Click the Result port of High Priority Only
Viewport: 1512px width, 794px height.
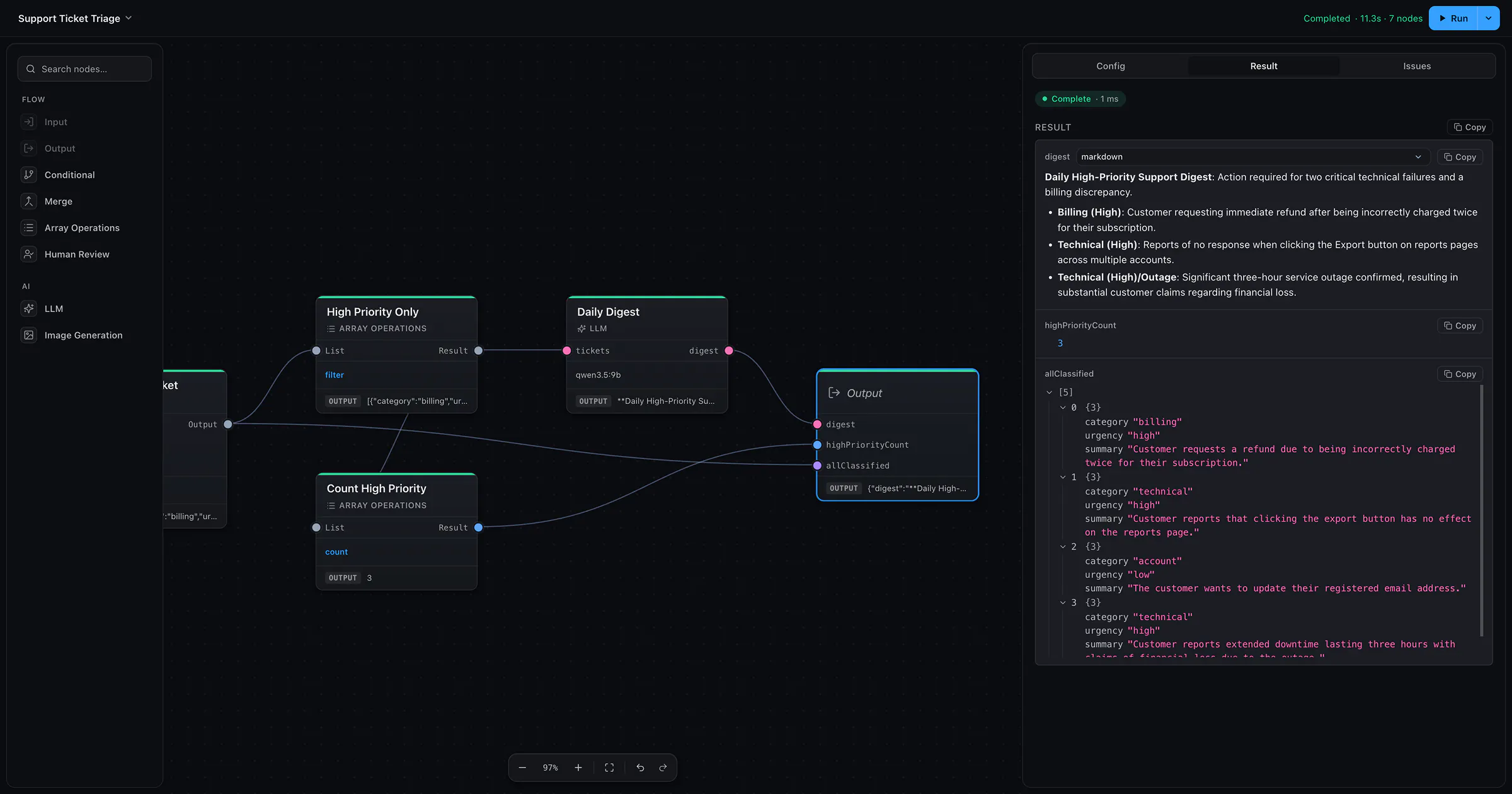click(478, 350)
